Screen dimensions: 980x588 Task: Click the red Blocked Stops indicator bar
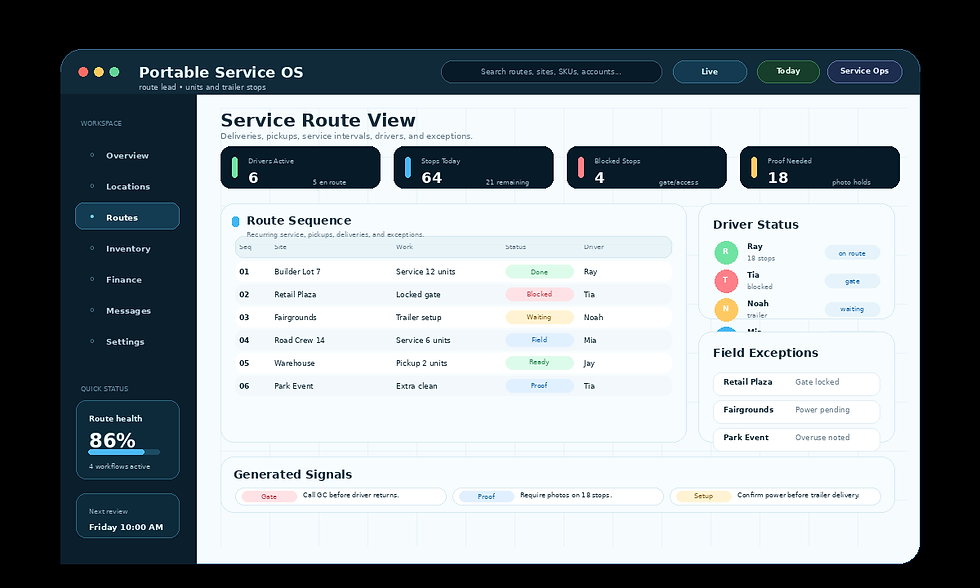(581, 167)
